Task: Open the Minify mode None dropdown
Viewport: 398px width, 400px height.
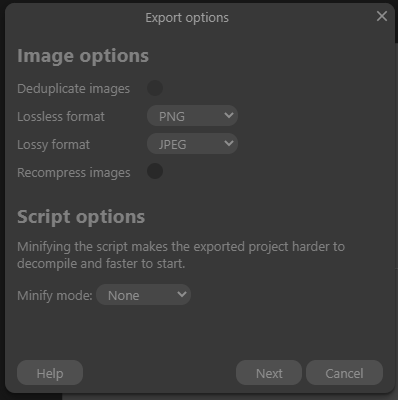Action: point(144,295)
